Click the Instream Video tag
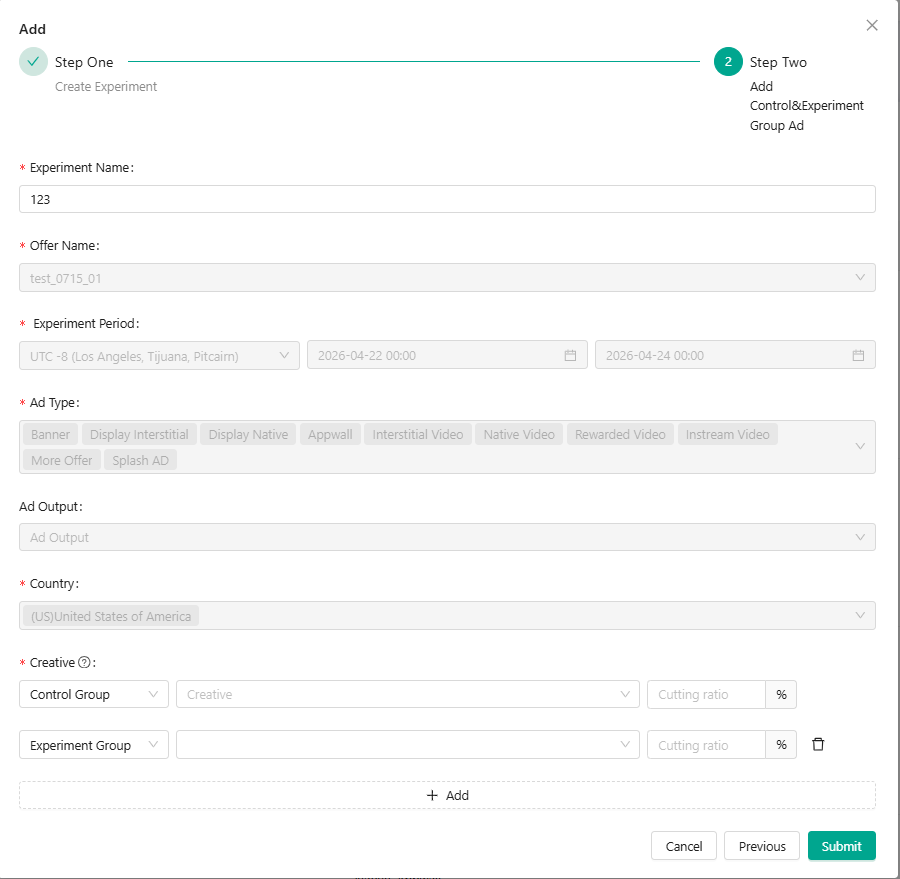Viewport: 900px width, 879px height. 727,435
